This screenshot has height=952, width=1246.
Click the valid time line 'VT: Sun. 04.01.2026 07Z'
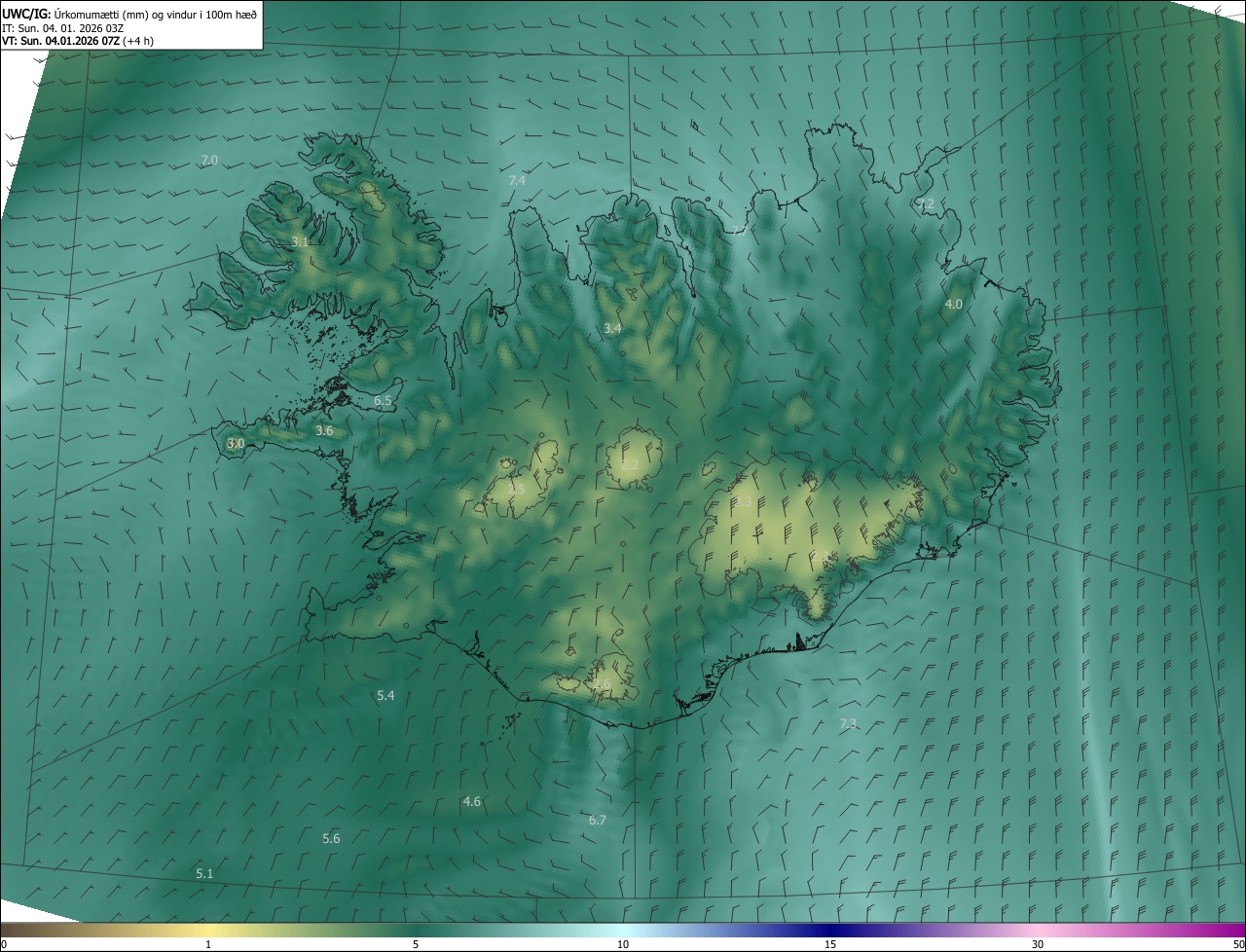pyautogui.click(x=60, y=41)
